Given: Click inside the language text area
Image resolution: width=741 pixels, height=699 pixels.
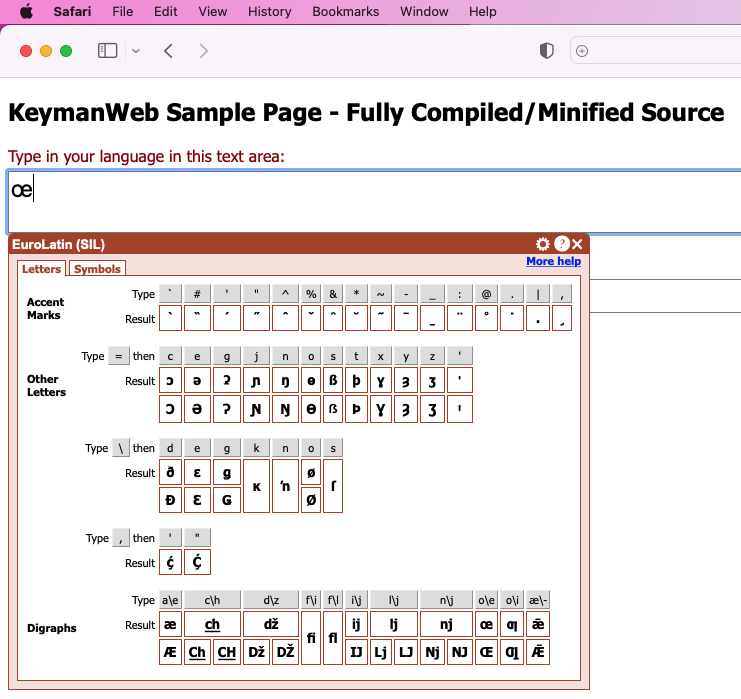Looking at the screenshot, I should tap(374, 201).
